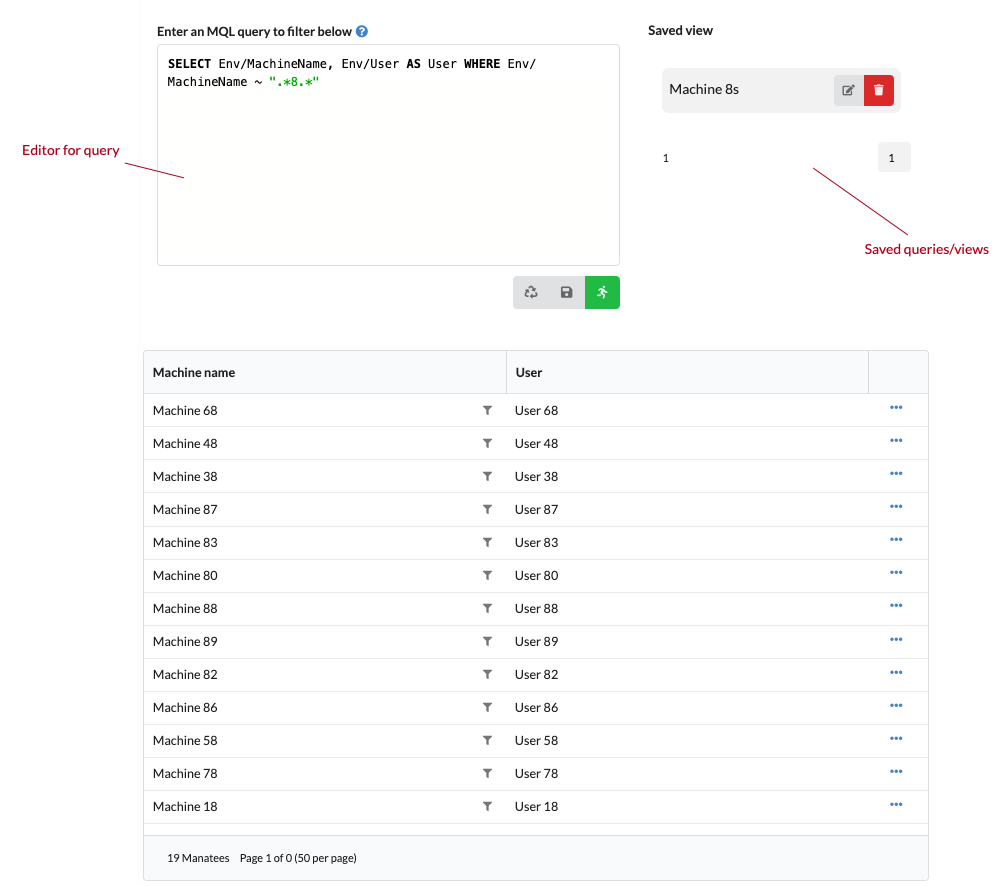Open the more options menu for User 68
Viewport: 998px width, 886px height.
[x=896, y=408]
